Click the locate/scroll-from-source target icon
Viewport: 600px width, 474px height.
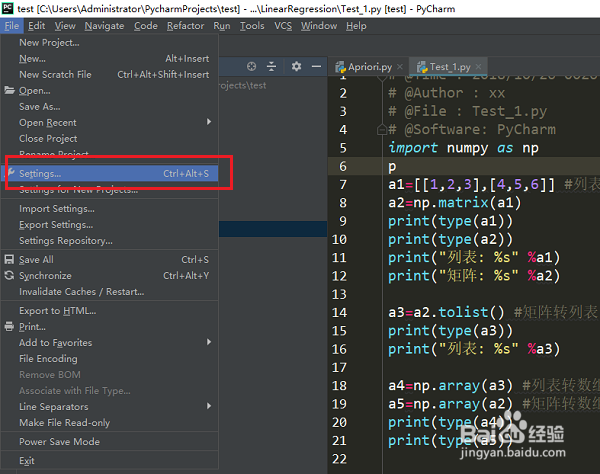pos(251,67)
